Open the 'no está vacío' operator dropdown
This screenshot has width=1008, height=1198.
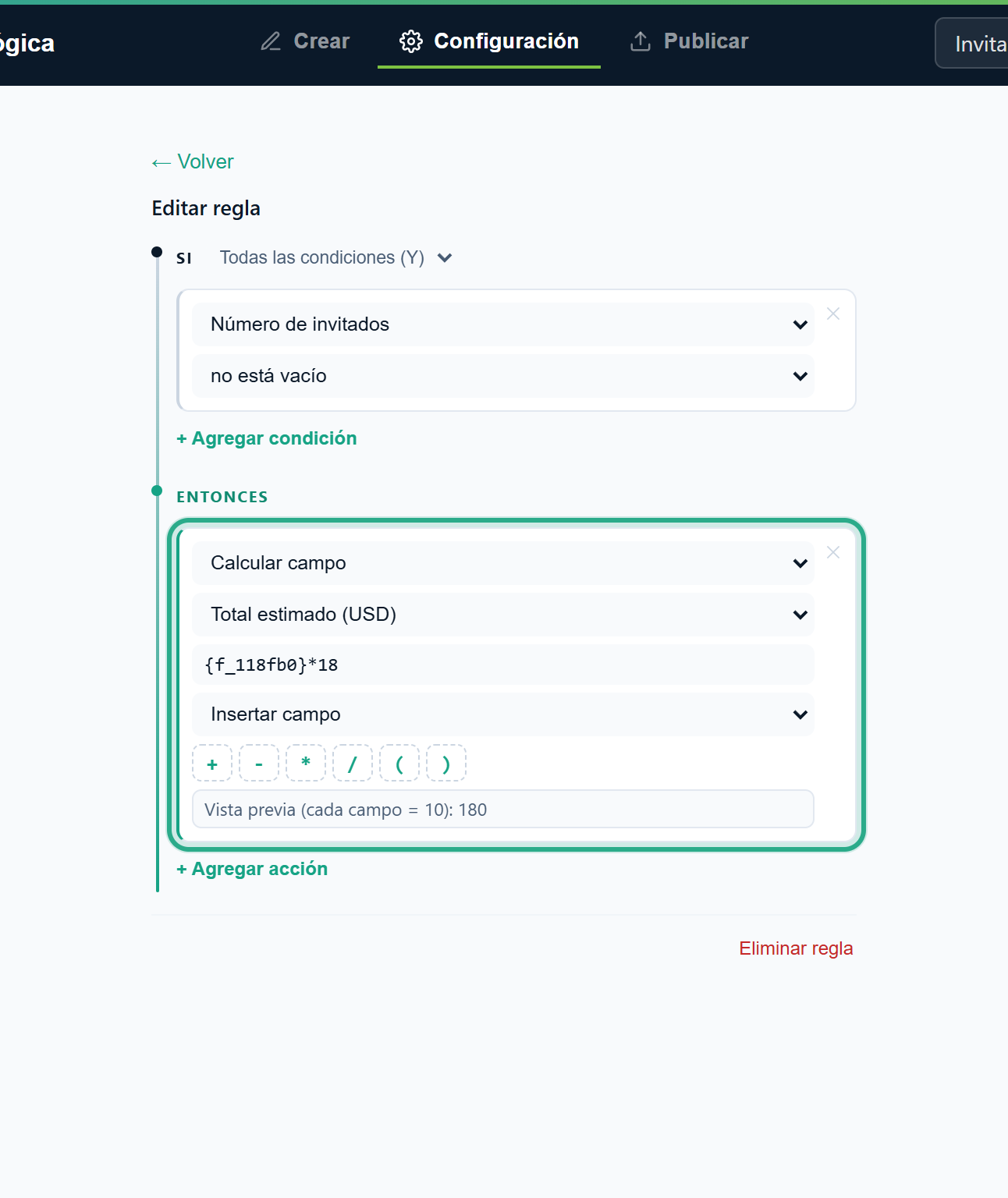pos(503,376)
